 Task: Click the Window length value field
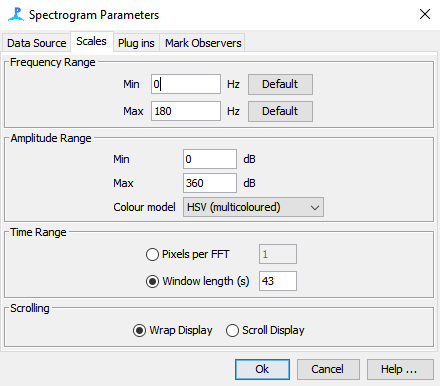[x=278, y=281]
